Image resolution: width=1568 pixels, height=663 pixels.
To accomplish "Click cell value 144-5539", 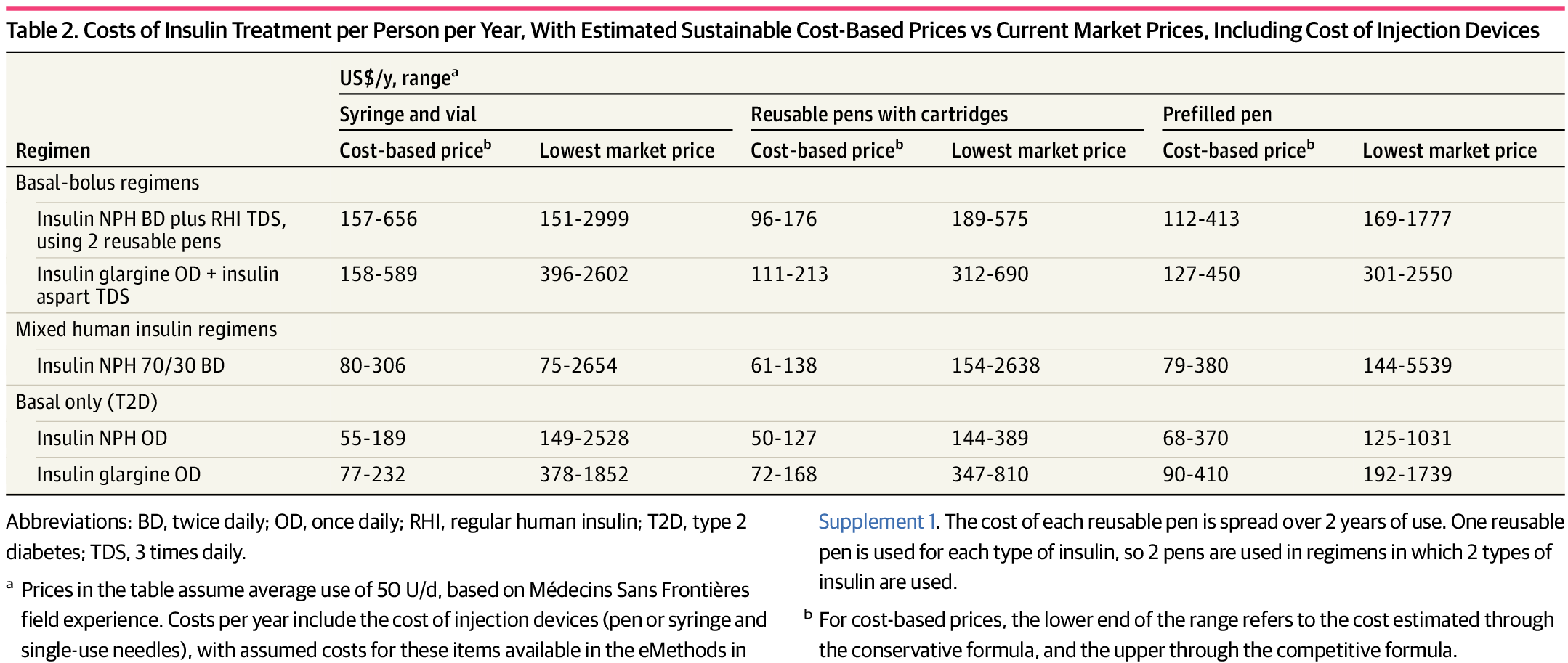I will coord(1407,365).
